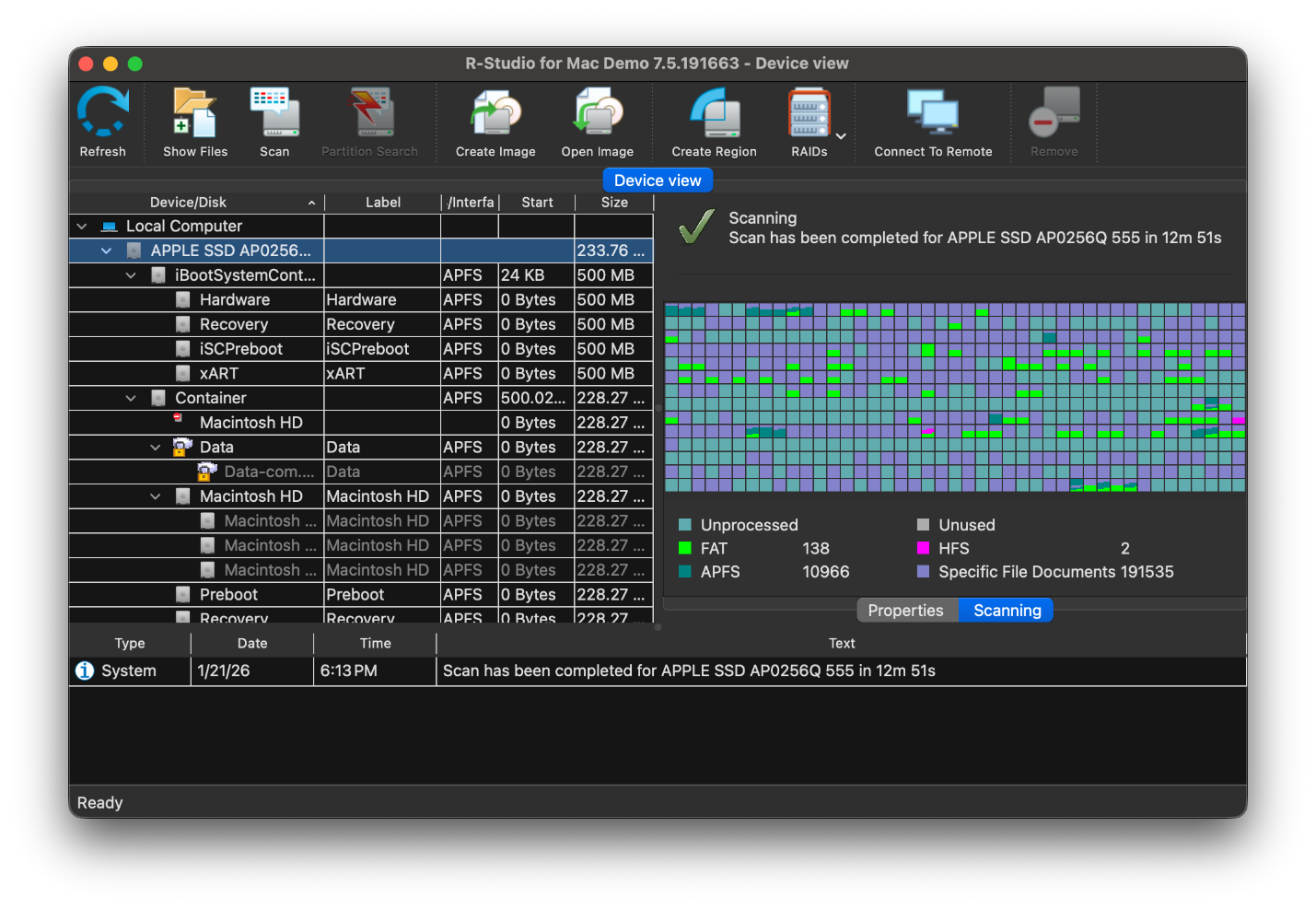Collapse the Data partition node
The width and height of the screenshot is (1316, 909).
pyautogui.click(x=155, y=447)
